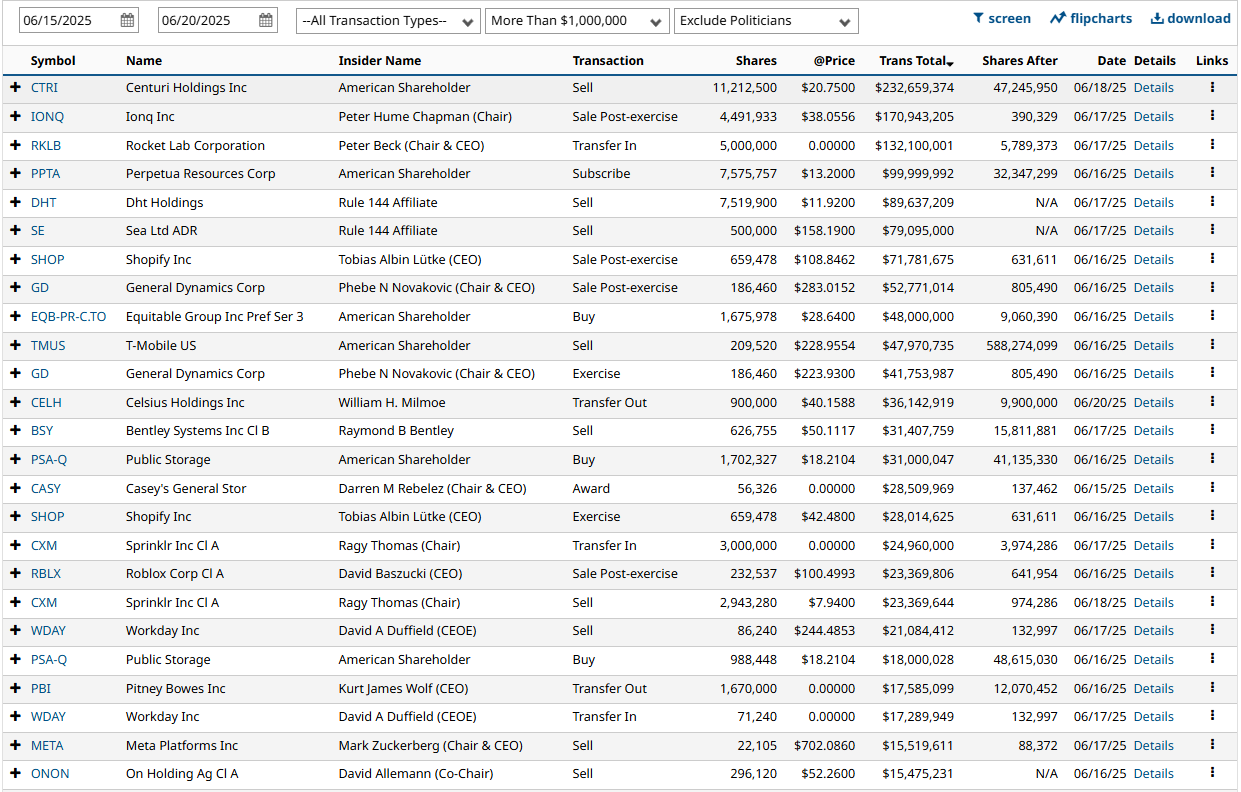Select the Subscribe transaction cell
The width and height of the screenshot is (1241, 792).
601,173
